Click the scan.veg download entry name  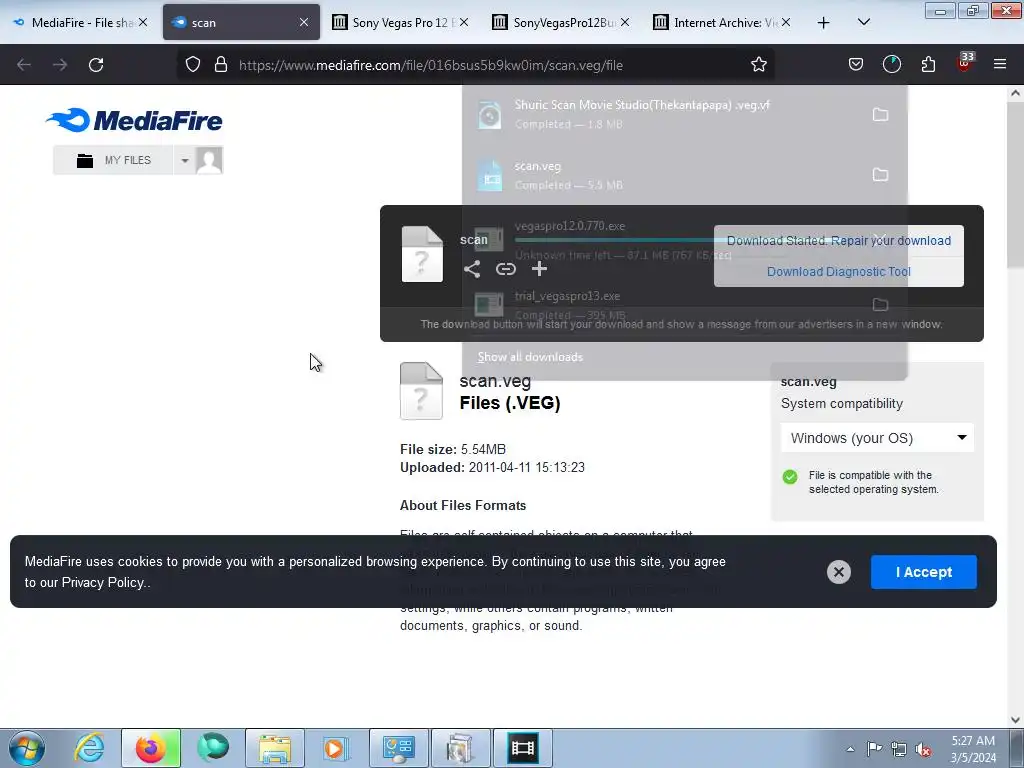537,166
